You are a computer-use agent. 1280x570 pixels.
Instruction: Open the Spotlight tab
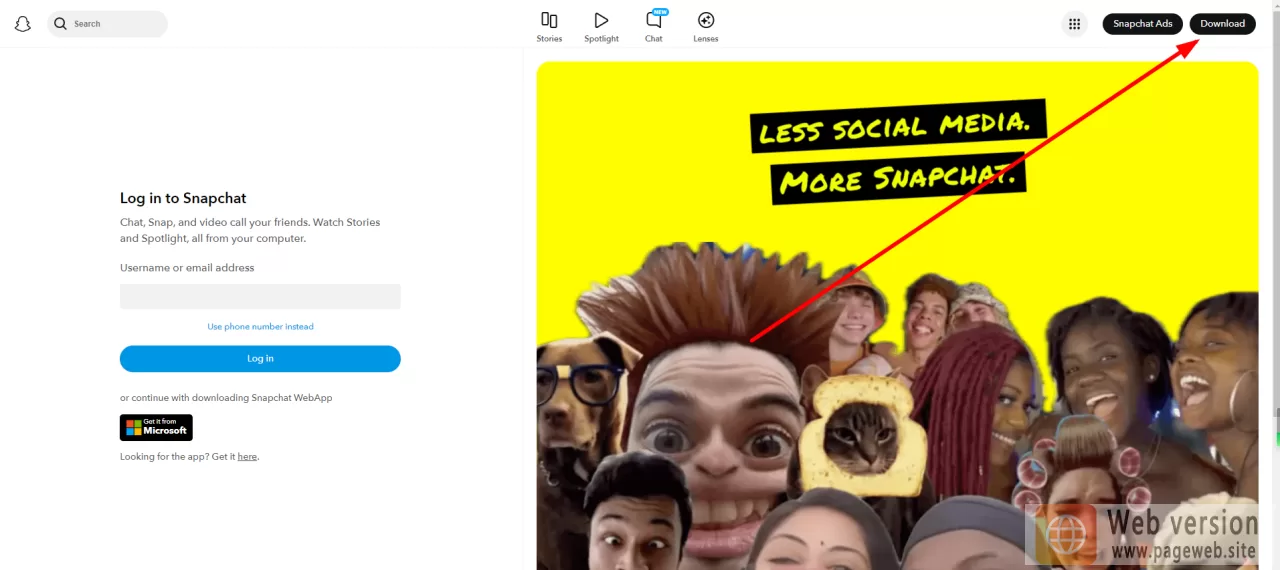pos(601,27)
